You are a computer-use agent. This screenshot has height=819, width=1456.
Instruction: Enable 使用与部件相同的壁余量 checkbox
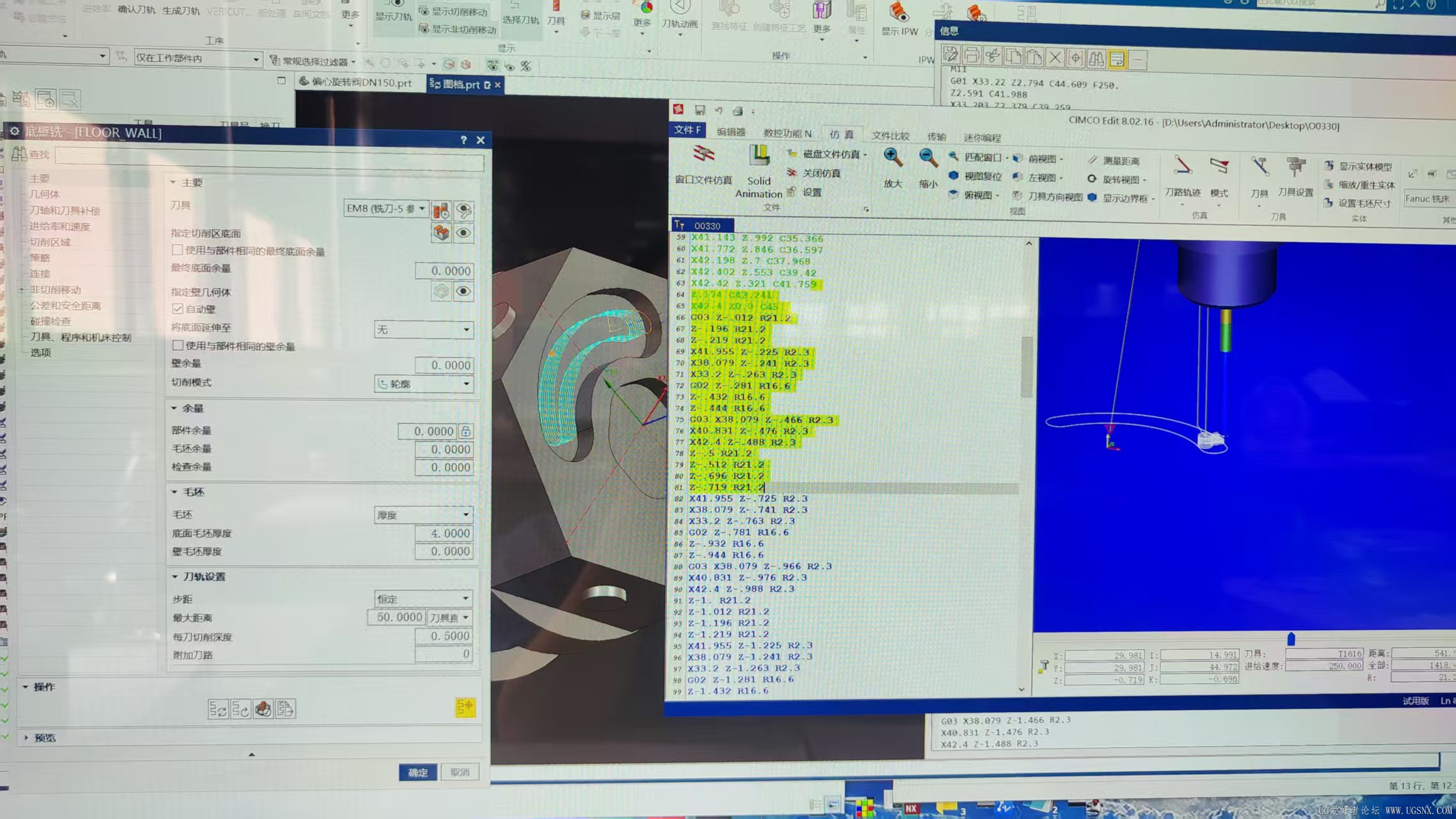point(179,346)
